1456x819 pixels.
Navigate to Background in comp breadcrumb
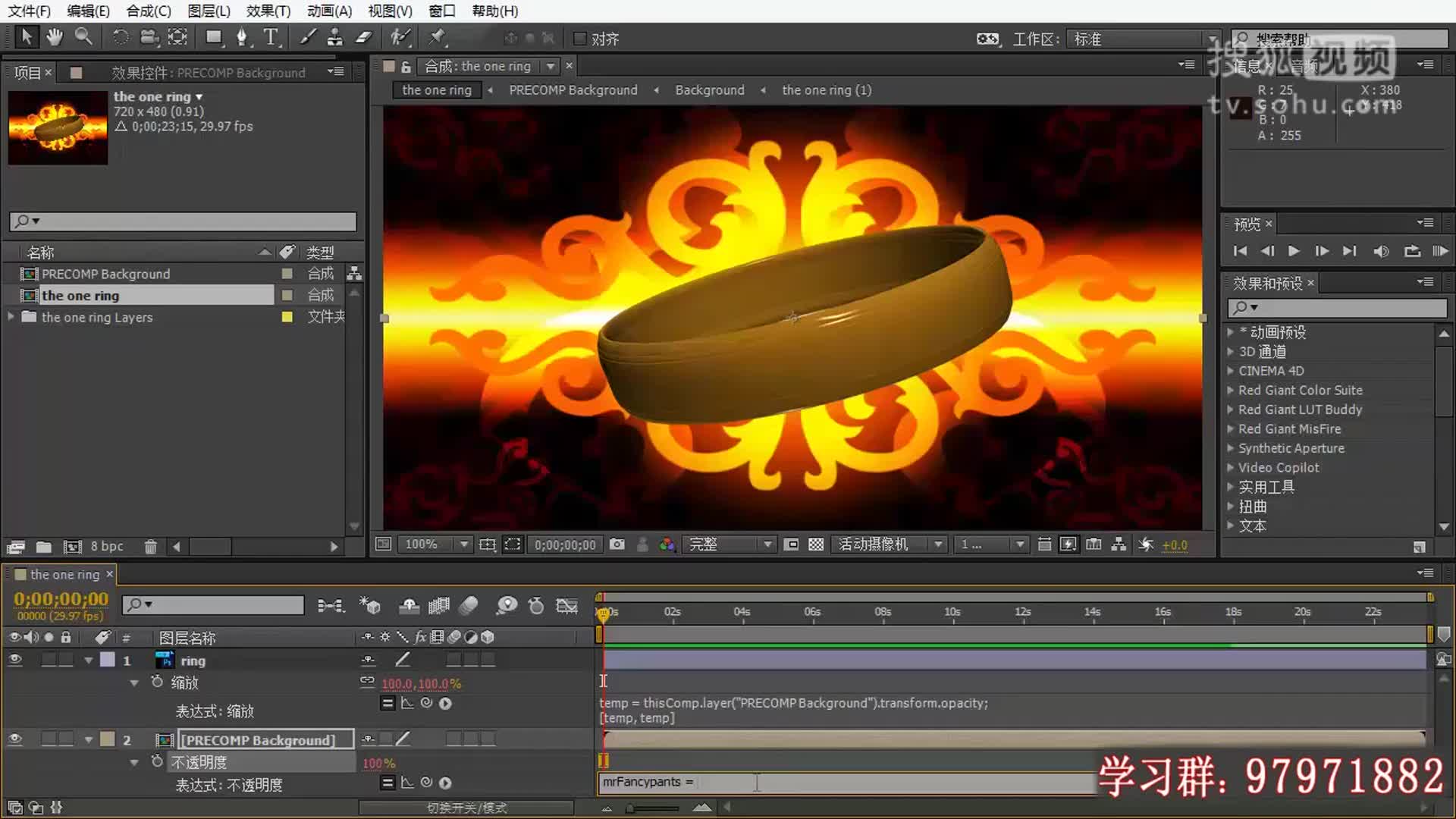pyautogui.click(x=710, y=90)
